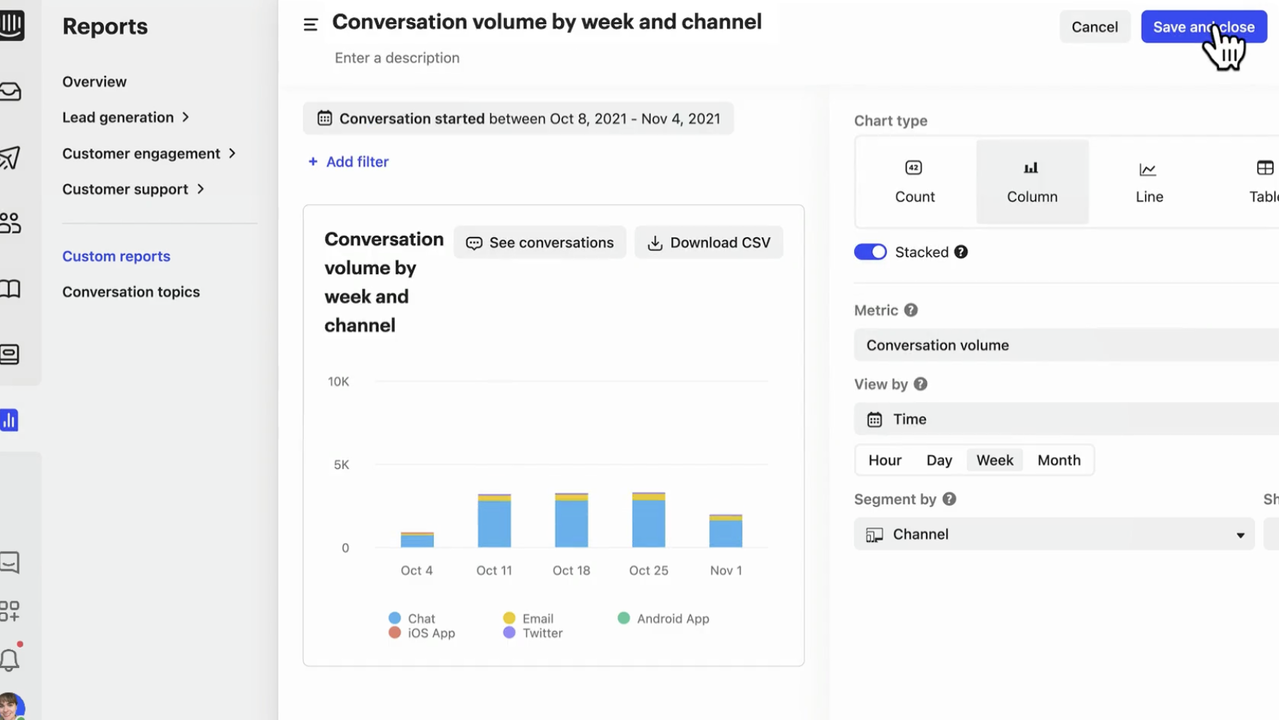Viewport: 1279px width, 720px height.
Task: Click the Metric help question mark icon
Action: coord(910,310)
